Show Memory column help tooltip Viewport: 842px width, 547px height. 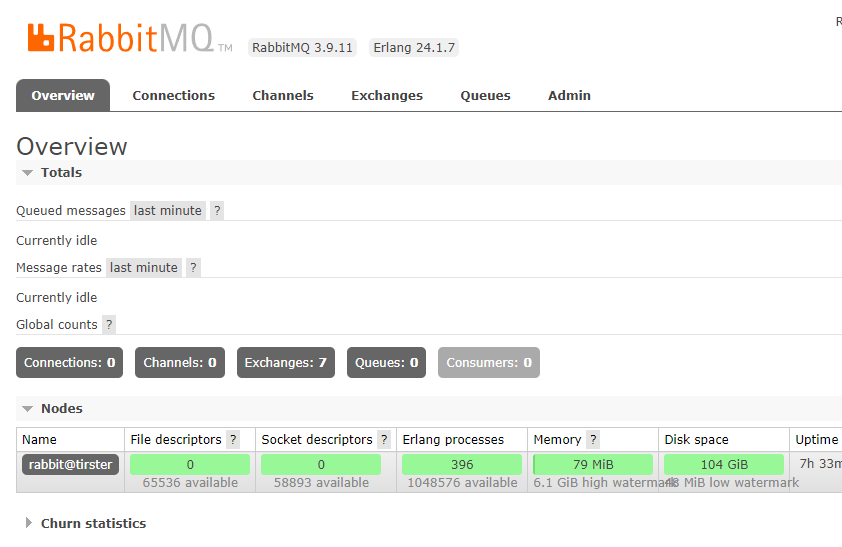pos(593,440)
